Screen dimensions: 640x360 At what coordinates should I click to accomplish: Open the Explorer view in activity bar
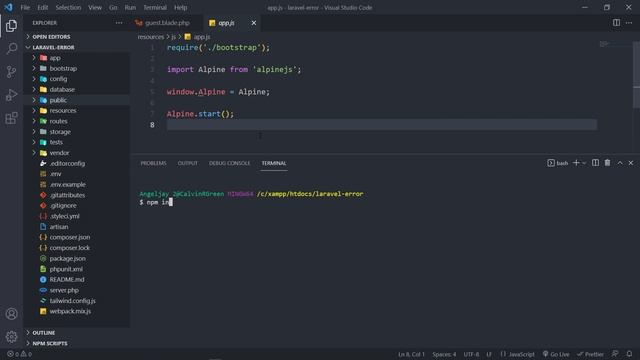11,26
